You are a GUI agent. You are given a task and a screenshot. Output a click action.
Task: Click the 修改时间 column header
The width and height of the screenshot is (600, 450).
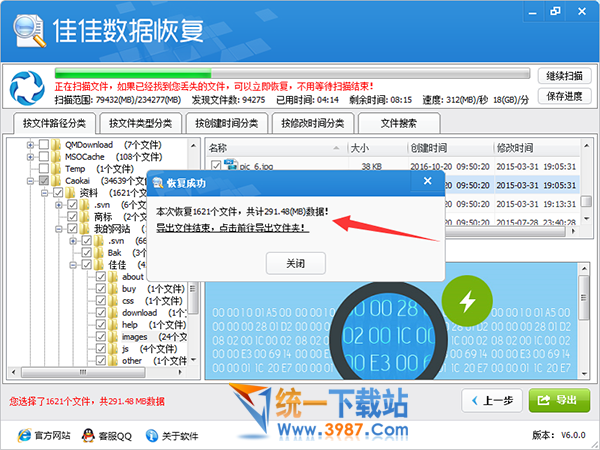click(x=536, y=148)
